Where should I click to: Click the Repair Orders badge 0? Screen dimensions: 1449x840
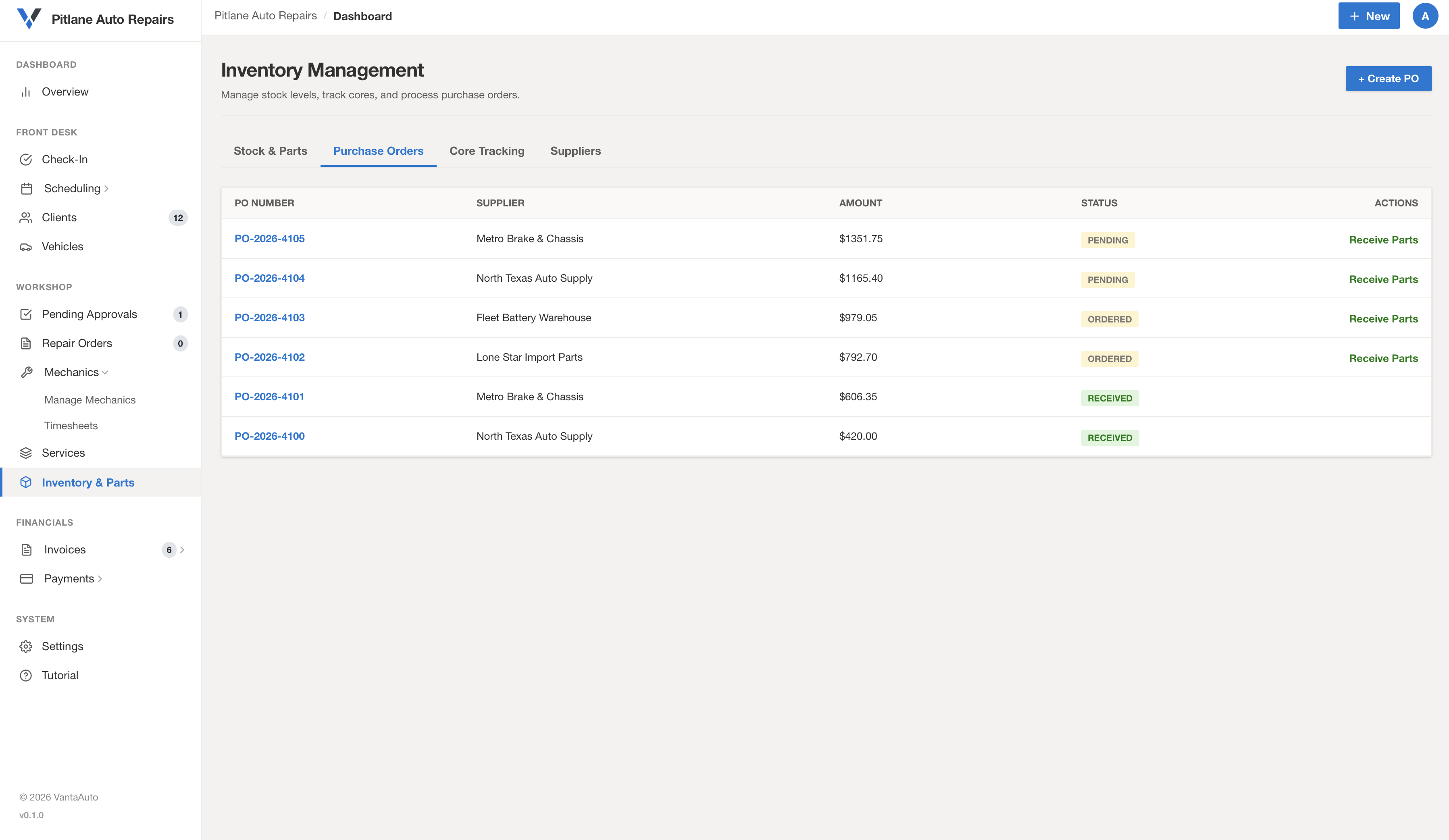pyautogui.click(x=180, y=344)
